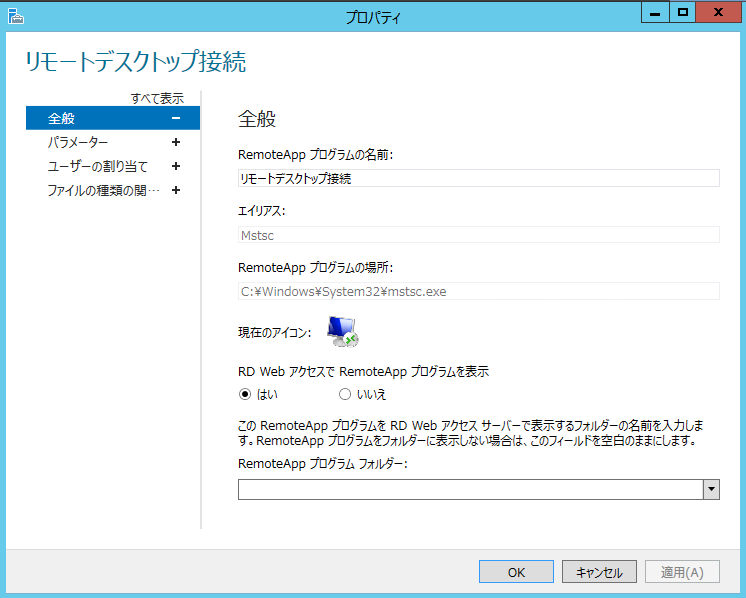Screen dimensions: 746x598
Task: Open the RemoteApp プログラム フォルダー dropdown arrow
Action: (x=711, y=490)
